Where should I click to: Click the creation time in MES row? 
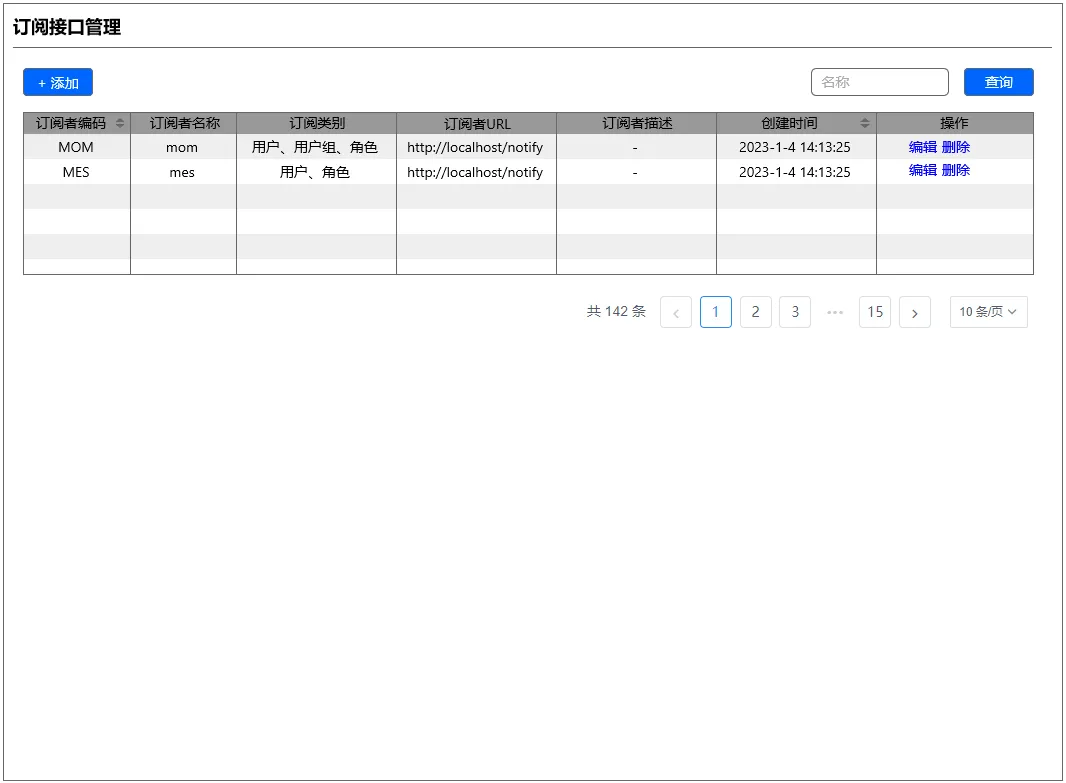coord(795,172)
